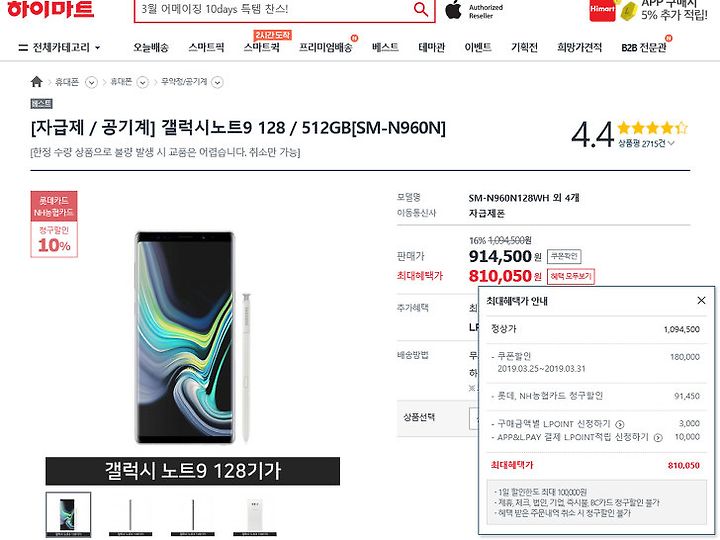Open the Himart app promotion icon

tap(602, 10)
